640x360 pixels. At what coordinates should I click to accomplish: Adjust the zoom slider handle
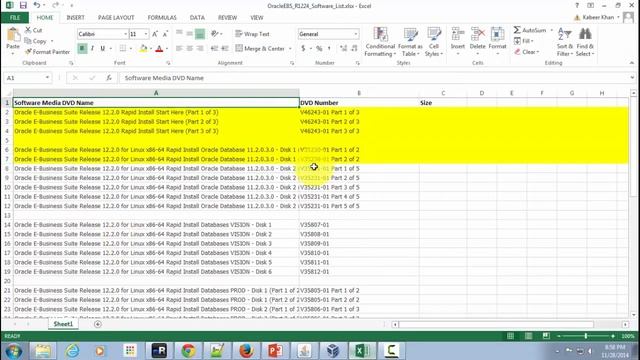[586, 336]
